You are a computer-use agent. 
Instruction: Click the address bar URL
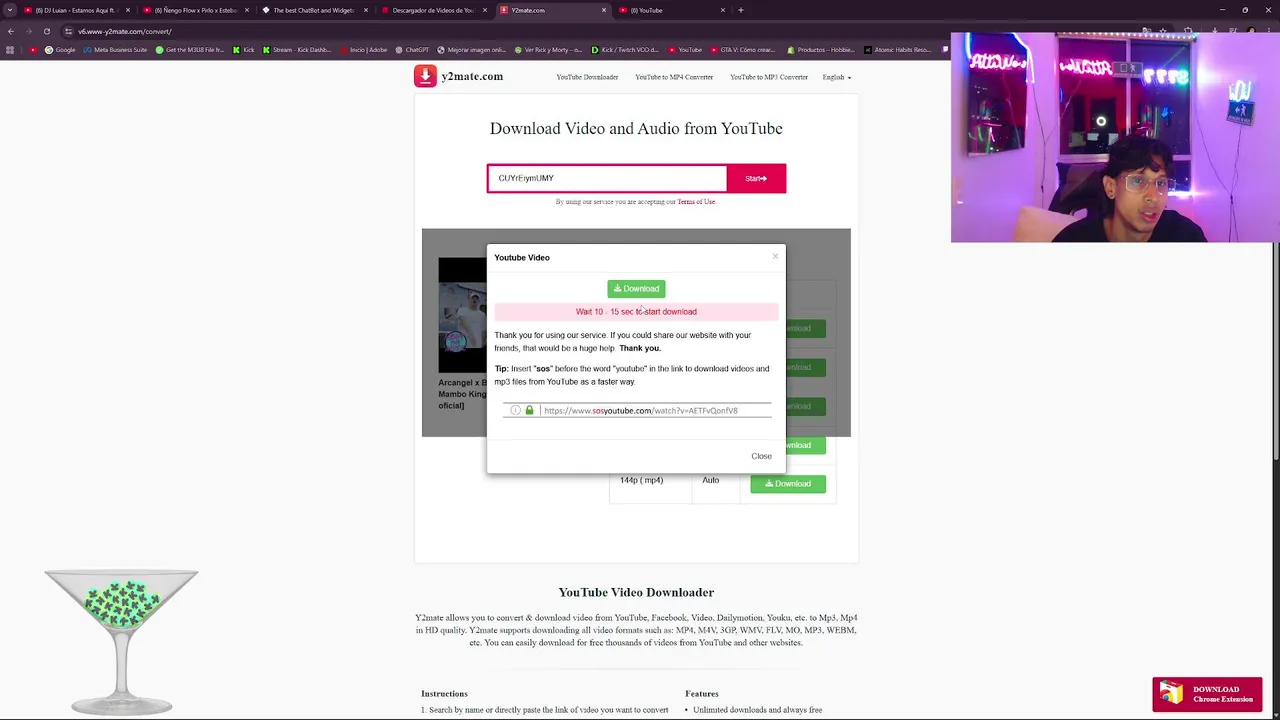point(125,31)
